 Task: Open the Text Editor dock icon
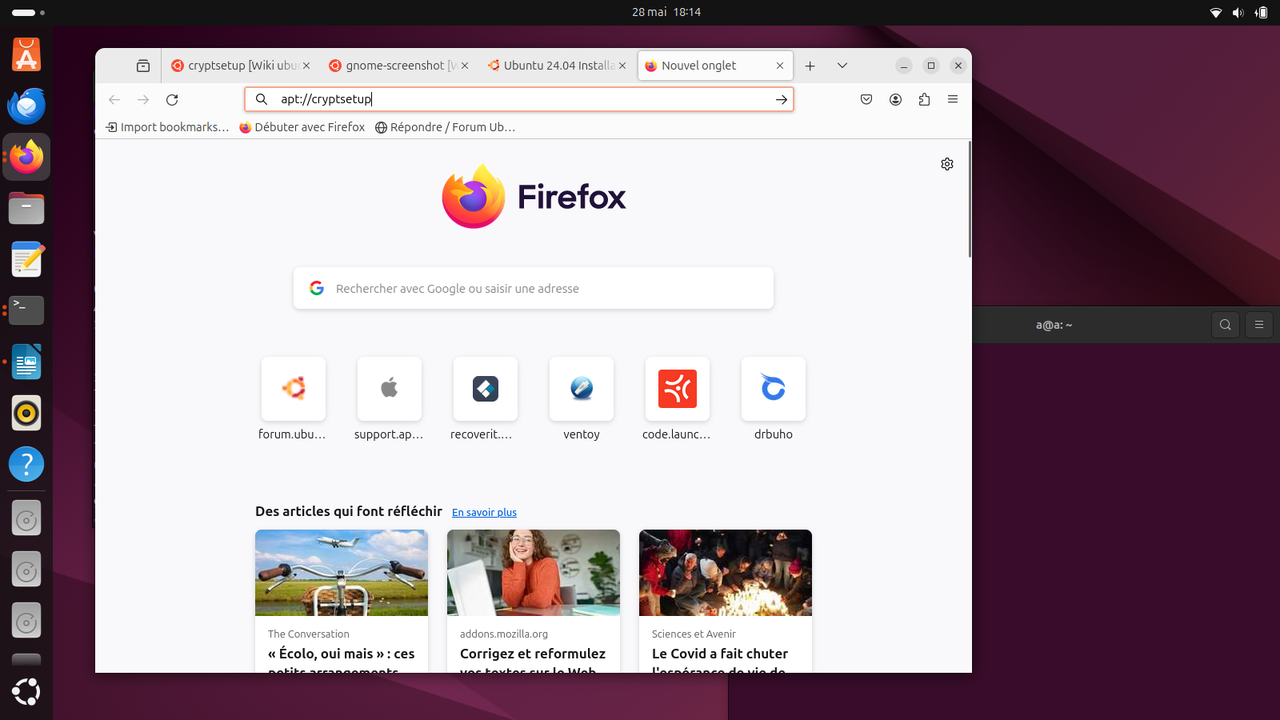click(27, 260)
